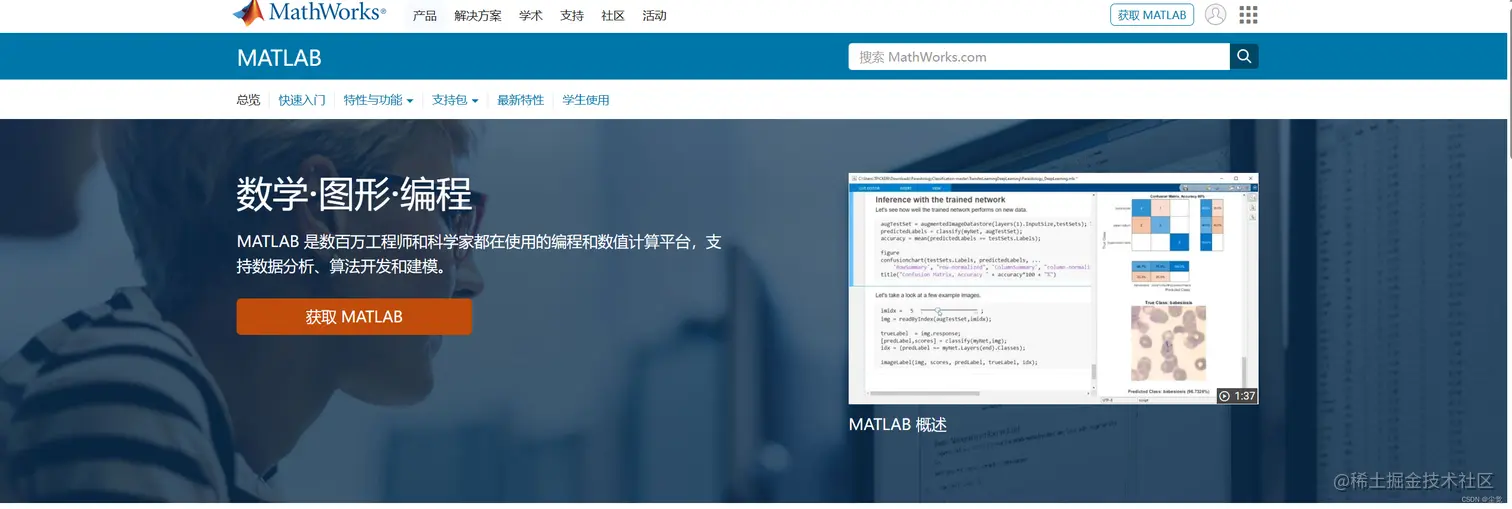Image resolution: width=1512 pixels, height=509 pixels.
Task: Play the MATLAB overview video
Action: click(1236, 396)
